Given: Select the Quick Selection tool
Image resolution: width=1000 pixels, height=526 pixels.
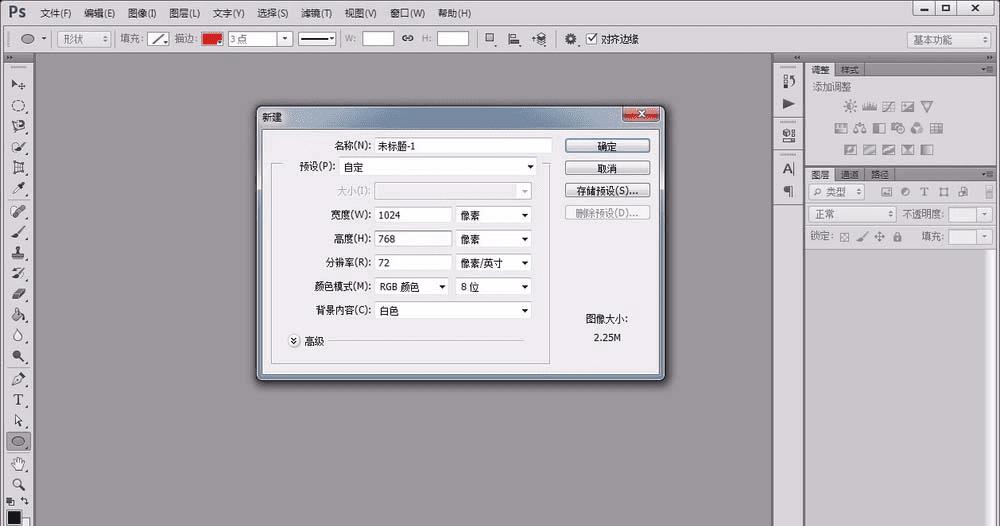Looking at the screenshot, I should coord(18,147).
